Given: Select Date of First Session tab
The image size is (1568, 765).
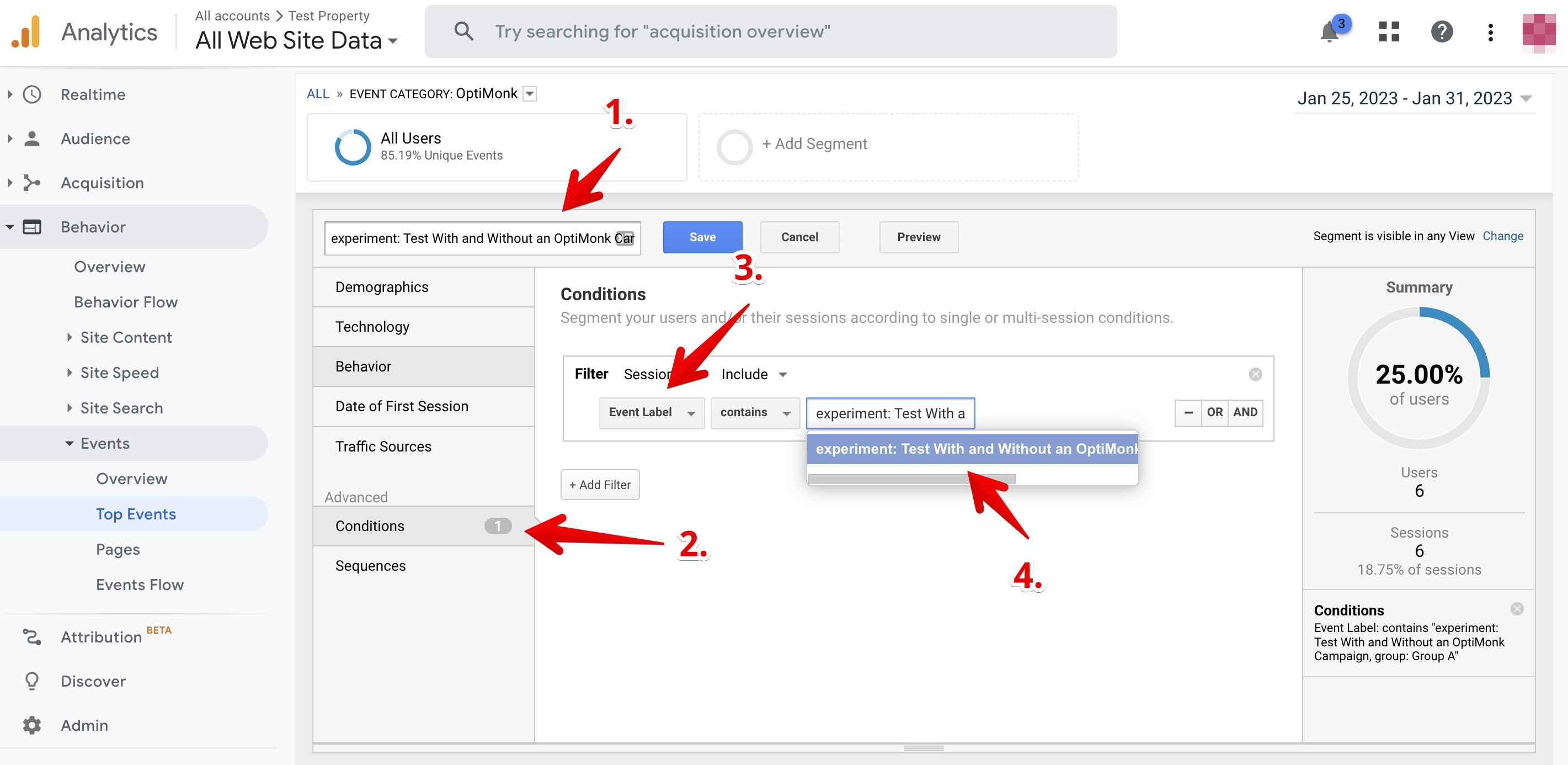Looking at the screenshot, I should (424, 406).
